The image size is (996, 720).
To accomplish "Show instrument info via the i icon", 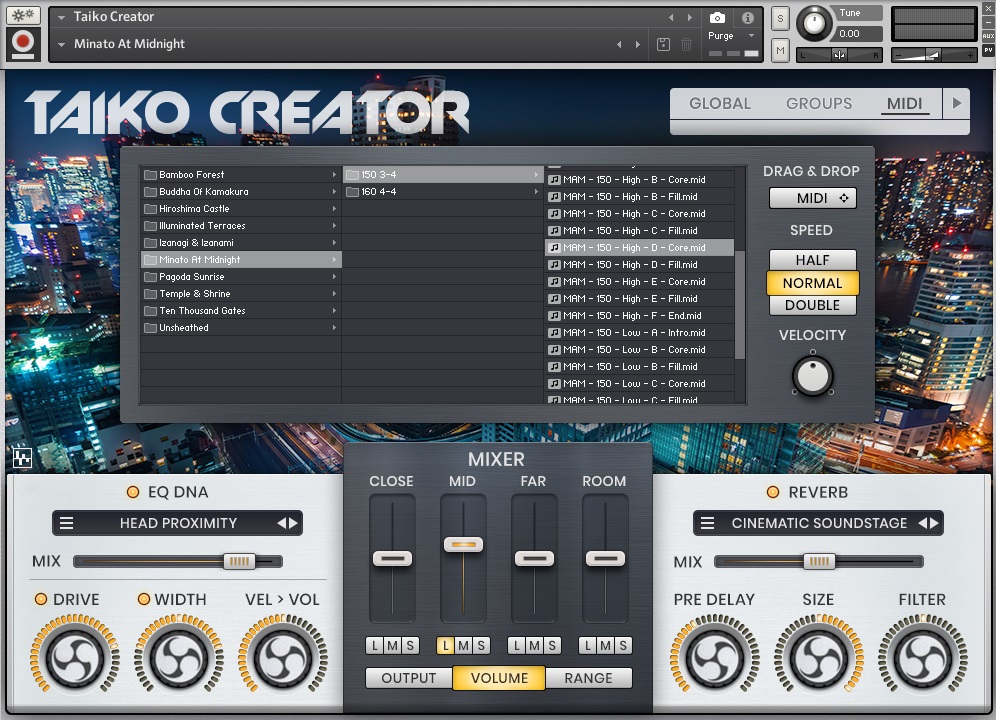I will pos(748,18).
